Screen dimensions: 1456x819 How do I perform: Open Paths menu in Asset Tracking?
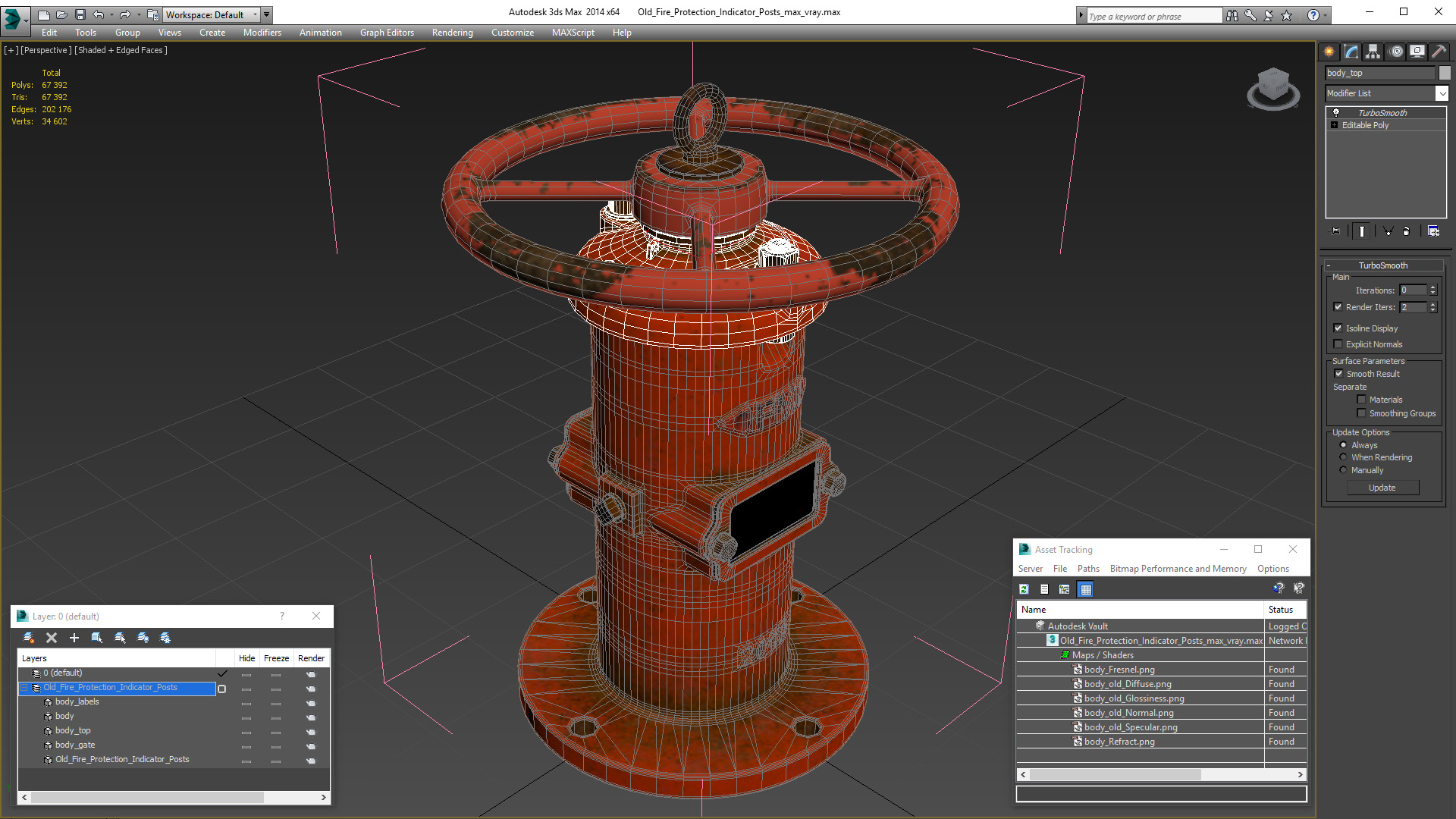[x=1088, y=569]
